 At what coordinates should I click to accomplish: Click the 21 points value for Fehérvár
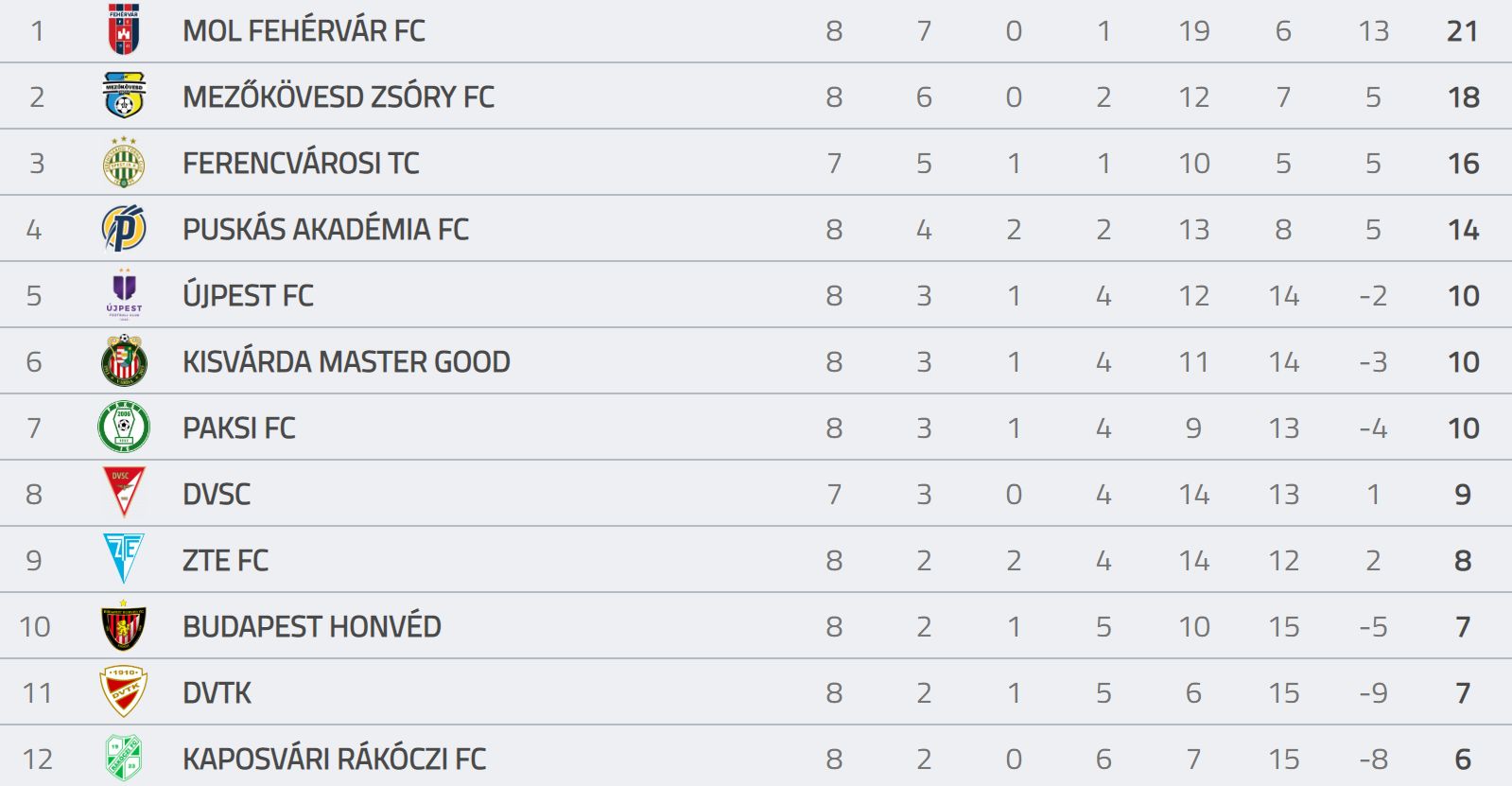click(x=1462, y=30)
